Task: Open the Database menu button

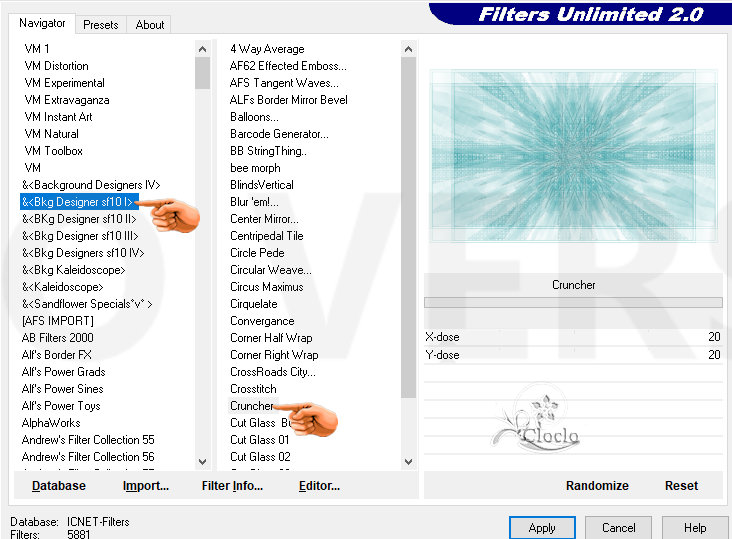Action: [59, 486]
